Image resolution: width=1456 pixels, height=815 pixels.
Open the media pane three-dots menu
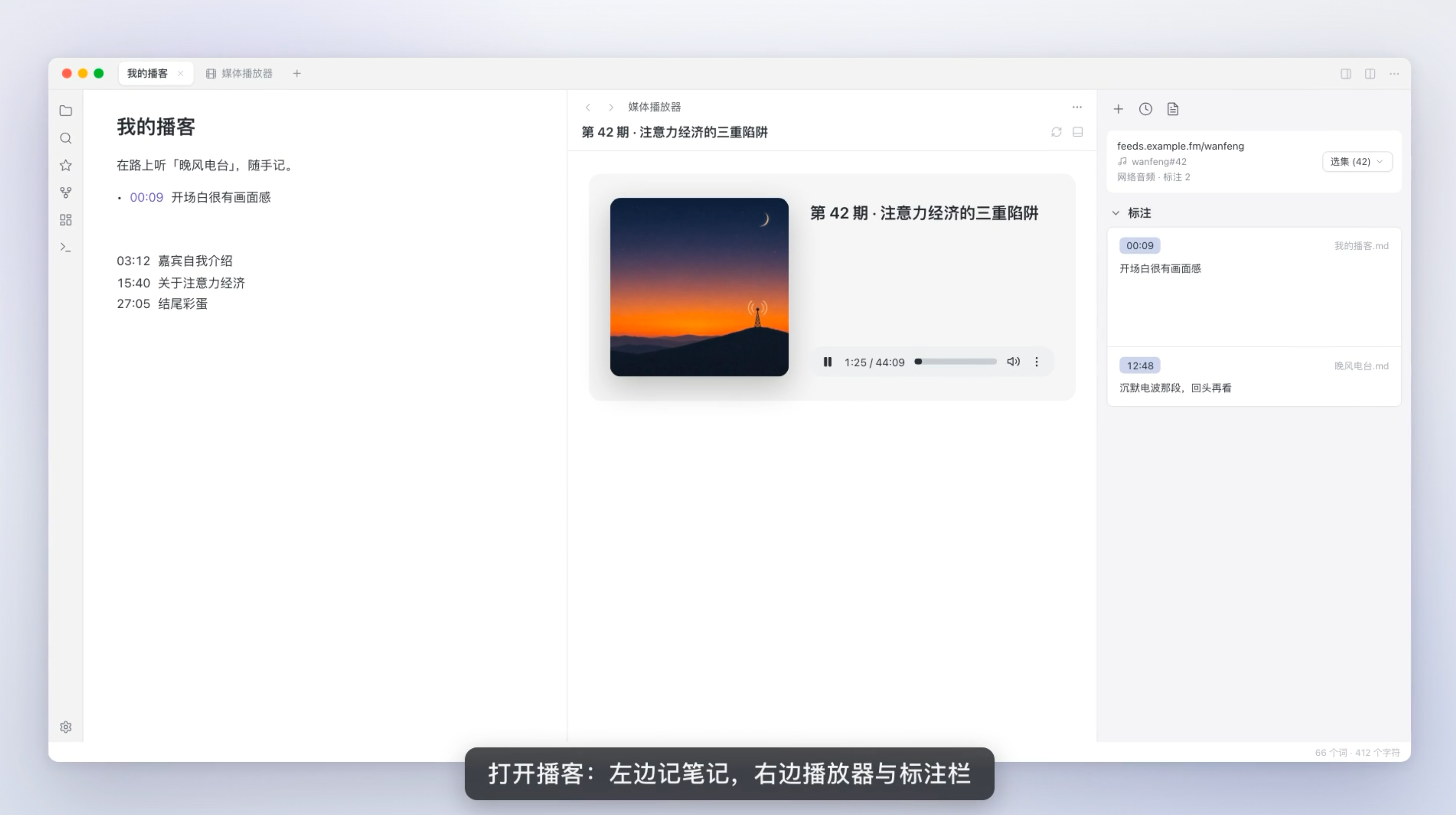tap(1077, 107)
